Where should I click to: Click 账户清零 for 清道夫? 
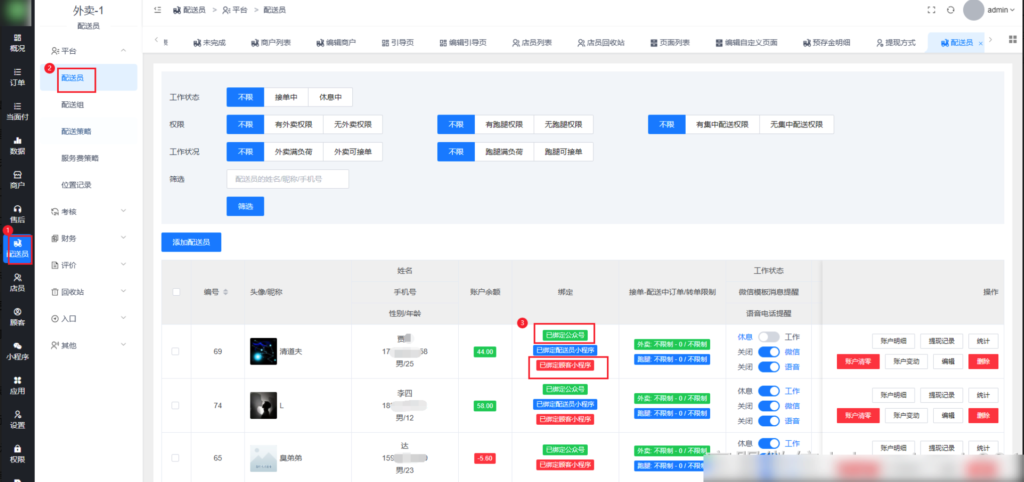pyautogui.click(x=858, y=362)
